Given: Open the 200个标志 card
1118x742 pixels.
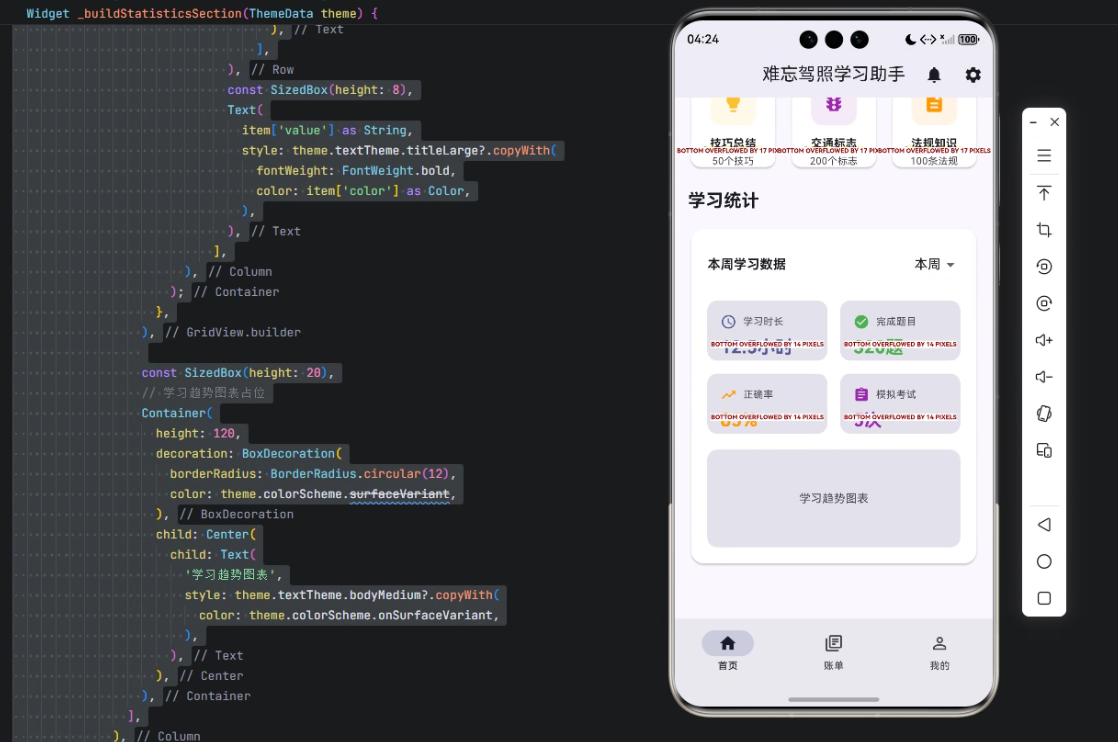Looking at the screenshot, I should click(834, 133).
